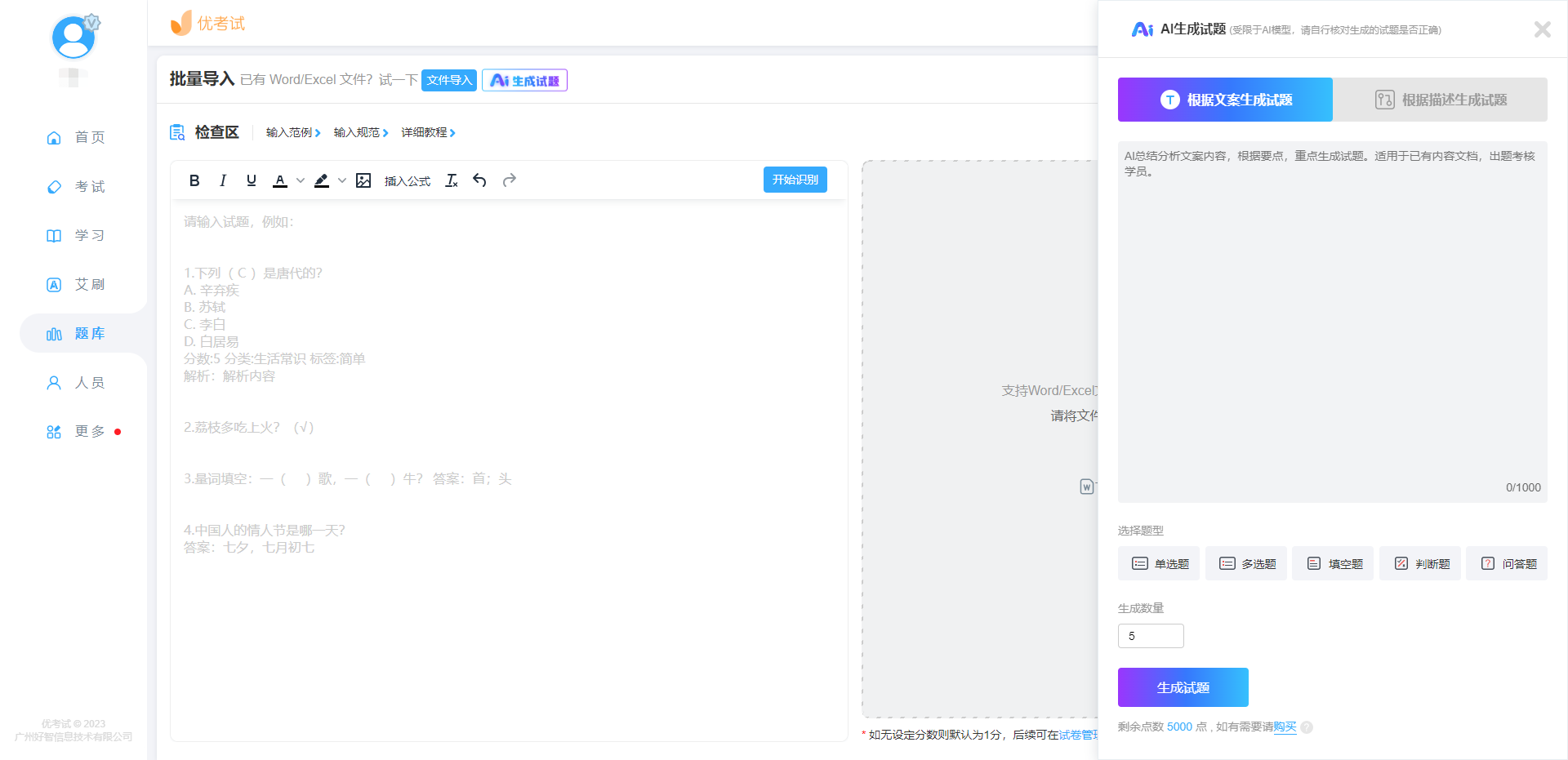Click the Word file icon in upload area

click(1087, 487)
